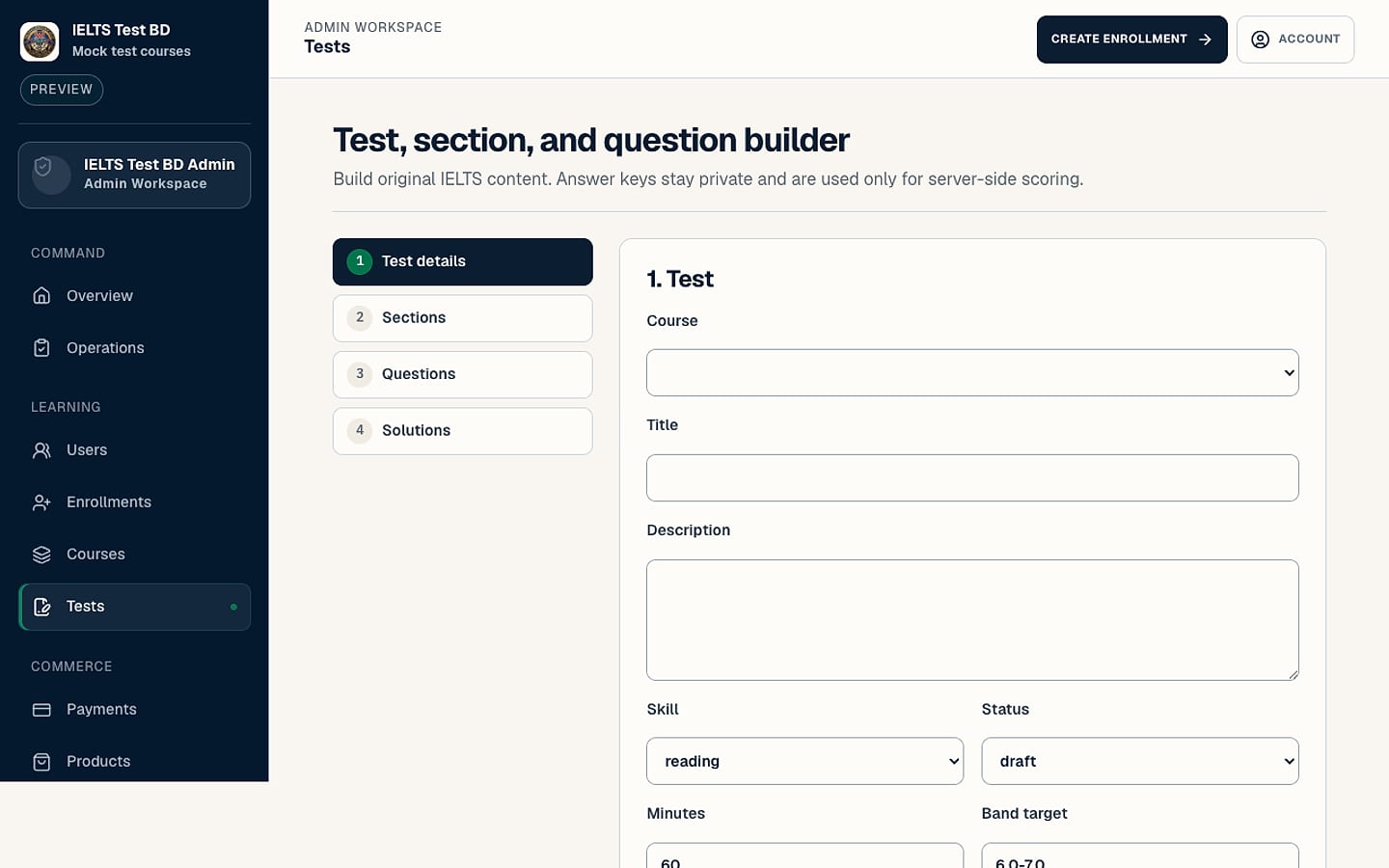Click the 'Mock test courses' subtitle

[131, 51]
